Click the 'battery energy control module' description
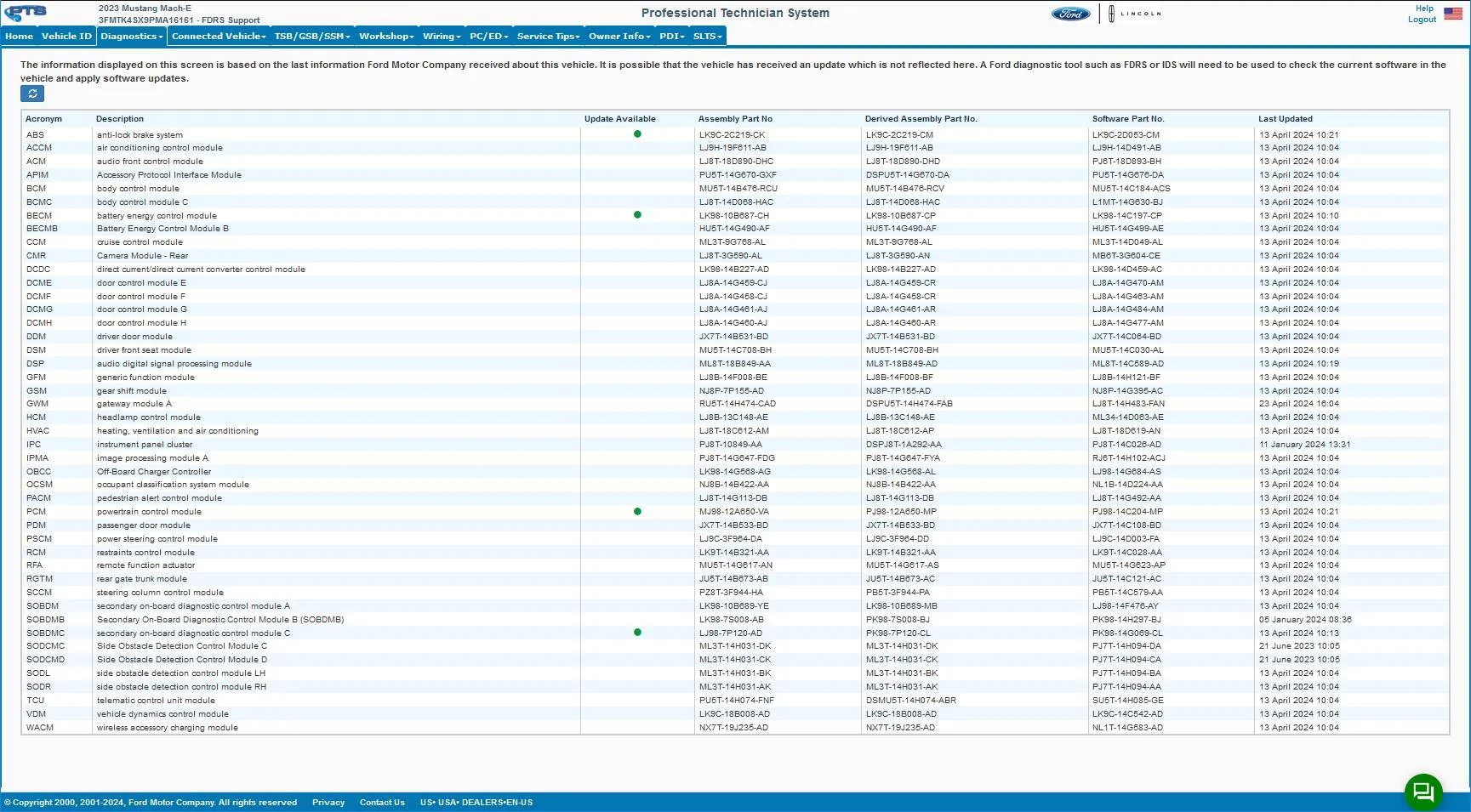The width and height of the screenshot is (1471, 812). coord(157,216)
